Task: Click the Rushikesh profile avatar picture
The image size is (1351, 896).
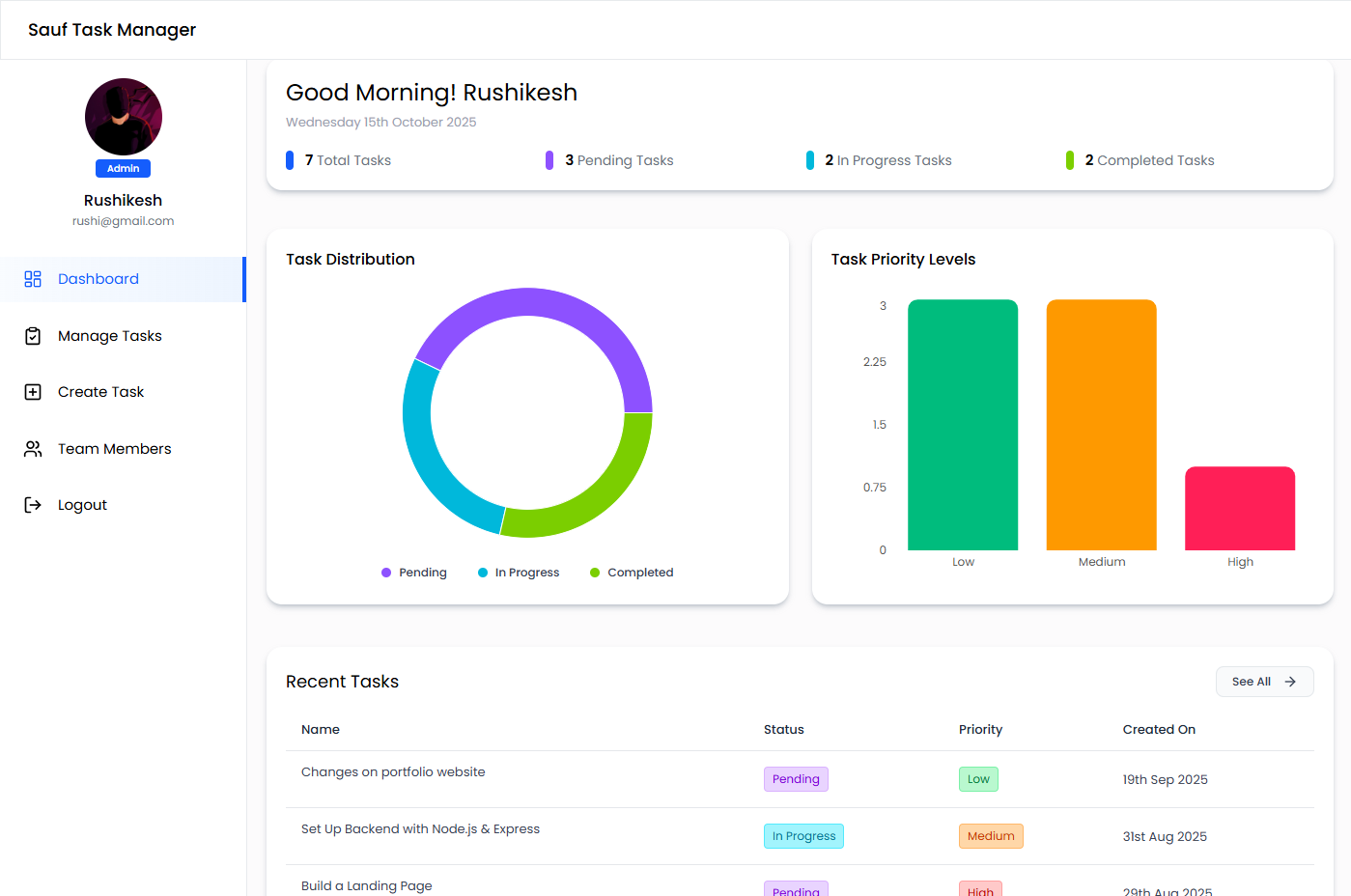Action: tap(124, 117)
